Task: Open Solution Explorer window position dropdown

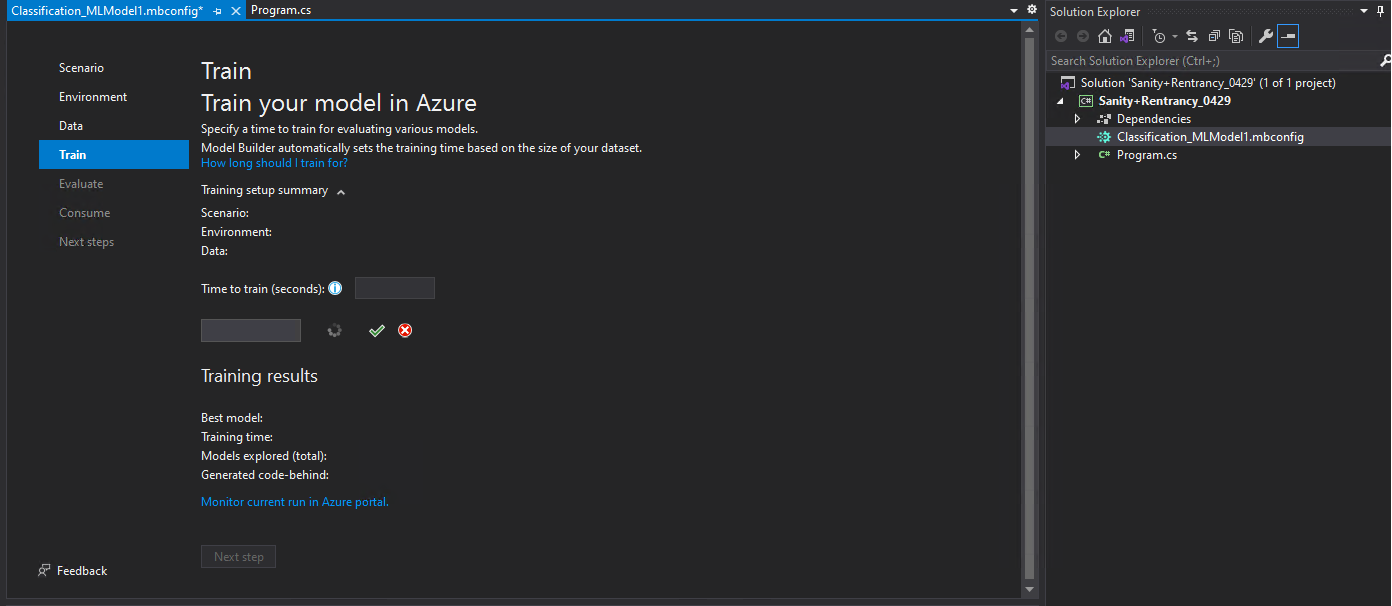Action: click(1366, 11)
